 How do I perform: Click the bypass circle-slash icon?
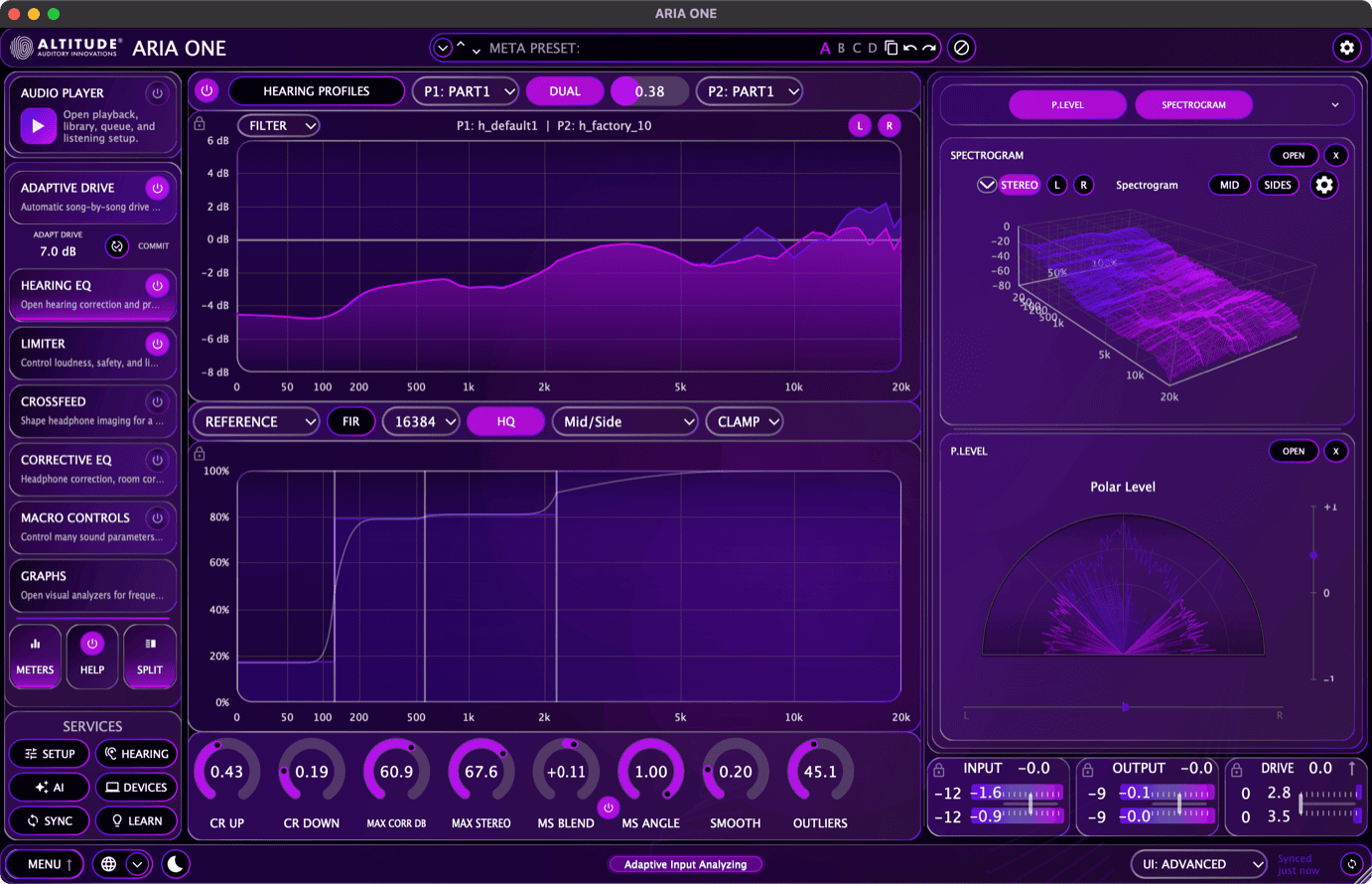(x=961, y=48)
